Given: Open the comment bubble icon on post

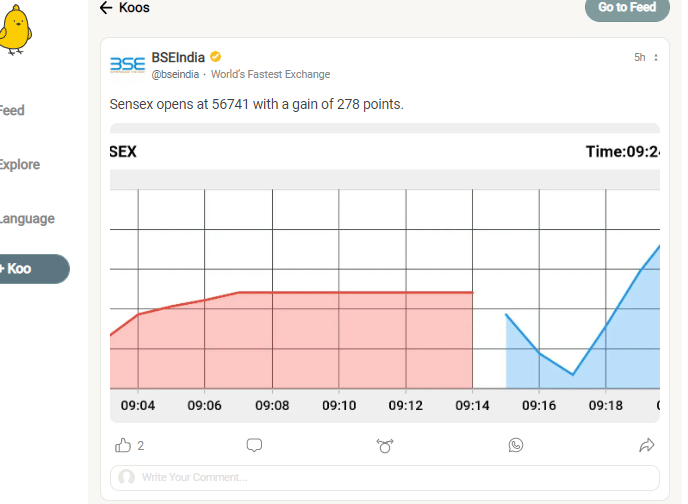Looking at the screenshot, I should coord(254,445).
